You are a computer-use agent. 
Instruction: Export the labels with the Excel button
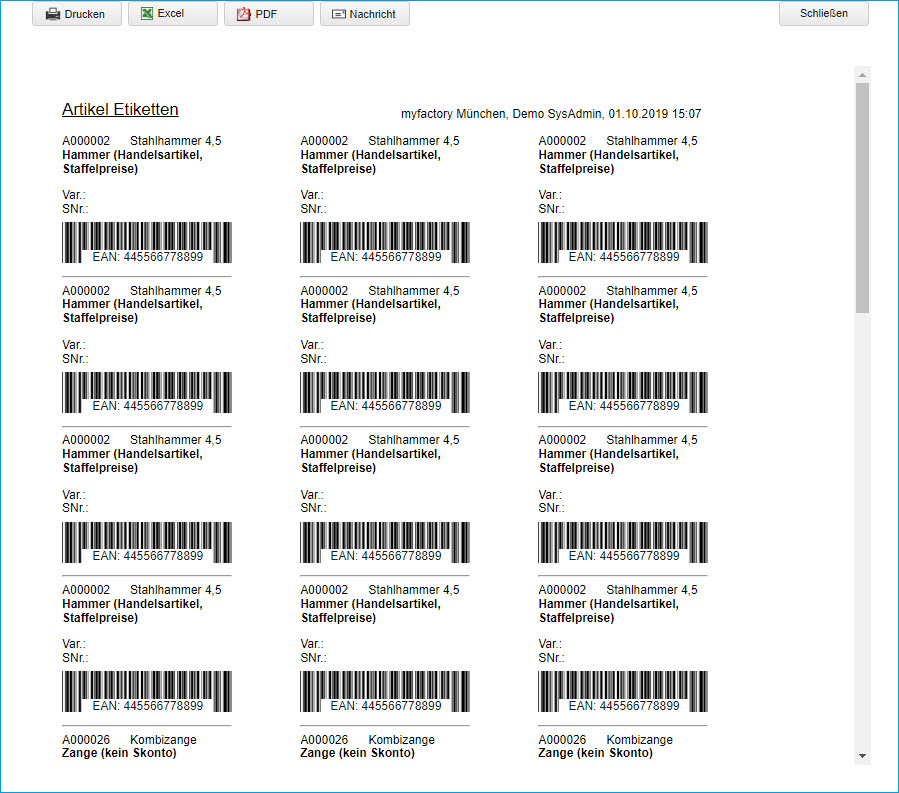[x=173, y=14]
